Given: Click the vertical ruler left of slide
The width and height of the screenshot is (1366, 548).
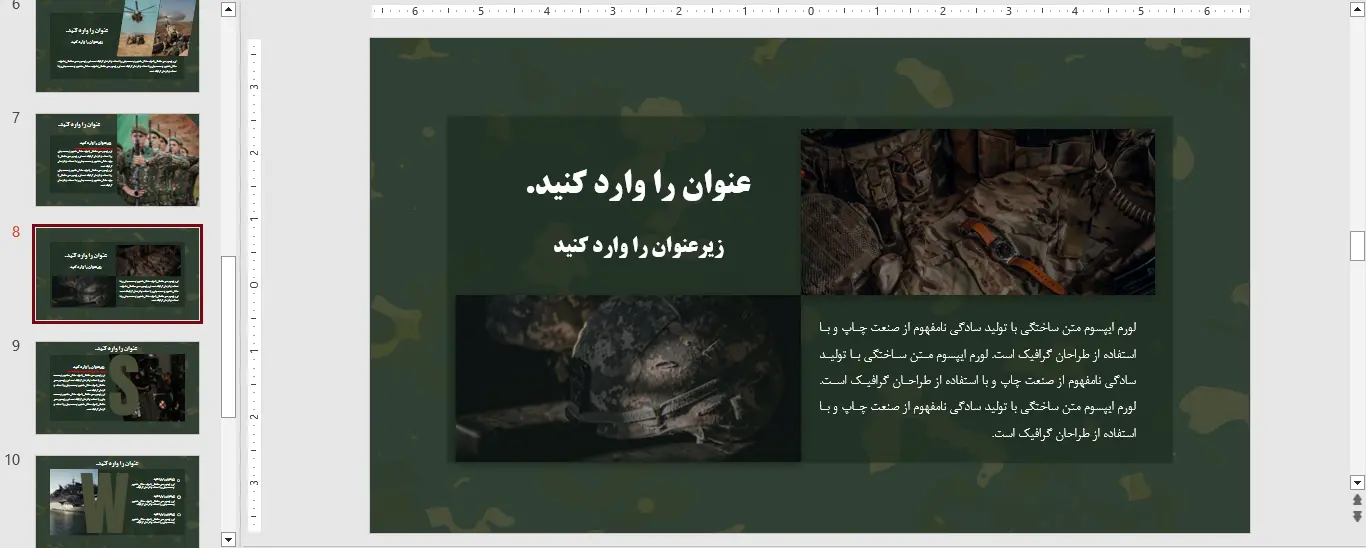Looking at the screenshot, I should tap(254, 285).
